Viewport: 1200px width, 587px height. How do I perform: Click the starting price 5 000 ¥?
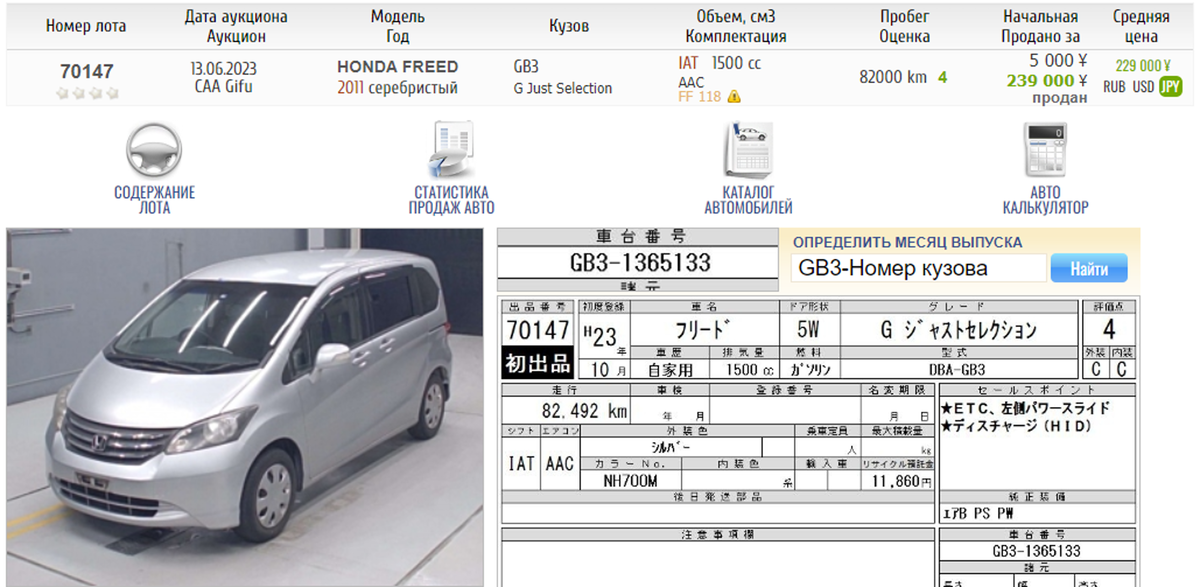pos(1058,60)
